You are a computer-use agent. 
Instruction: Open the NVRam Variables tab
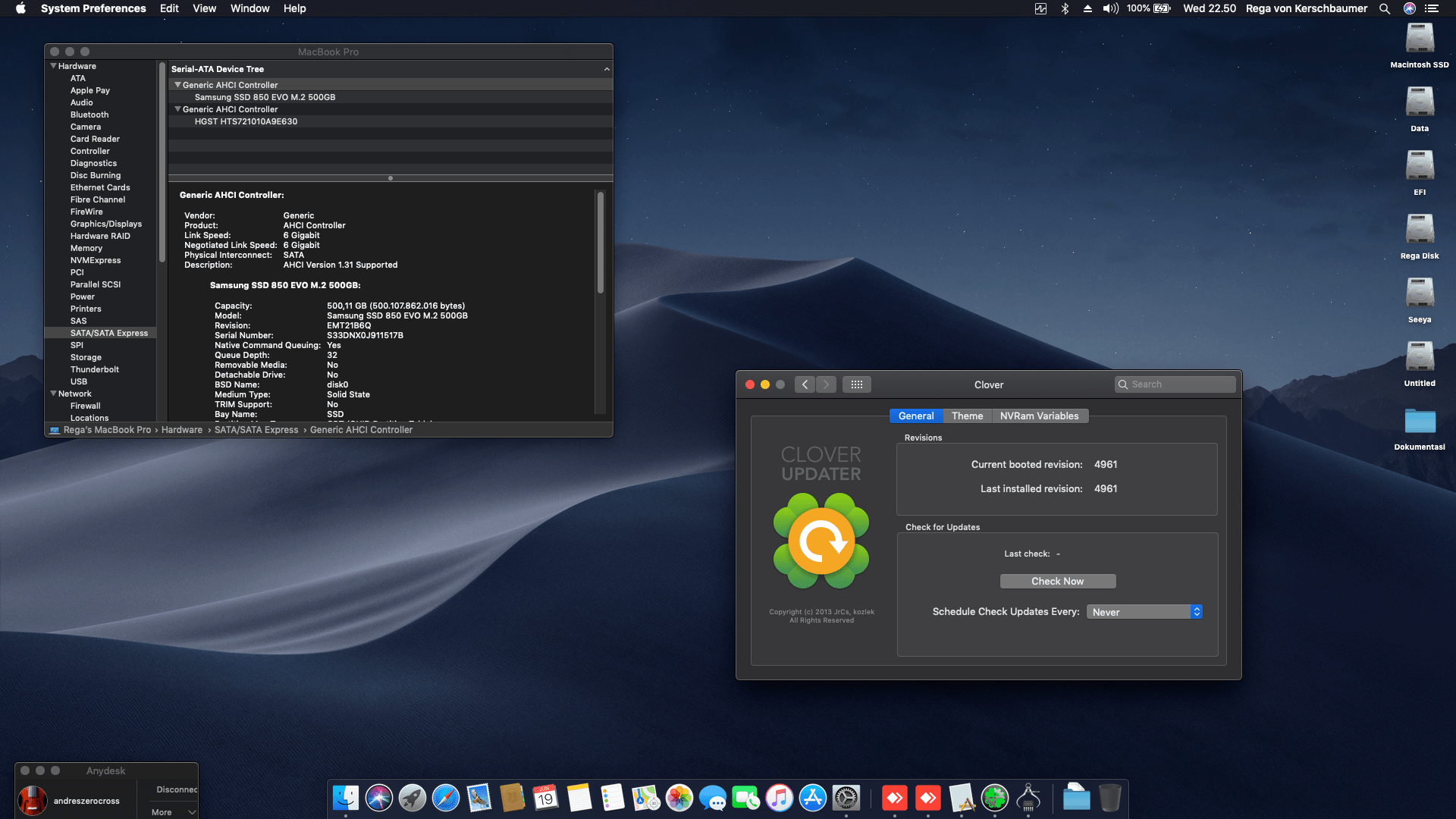(x=1040, y=416)
